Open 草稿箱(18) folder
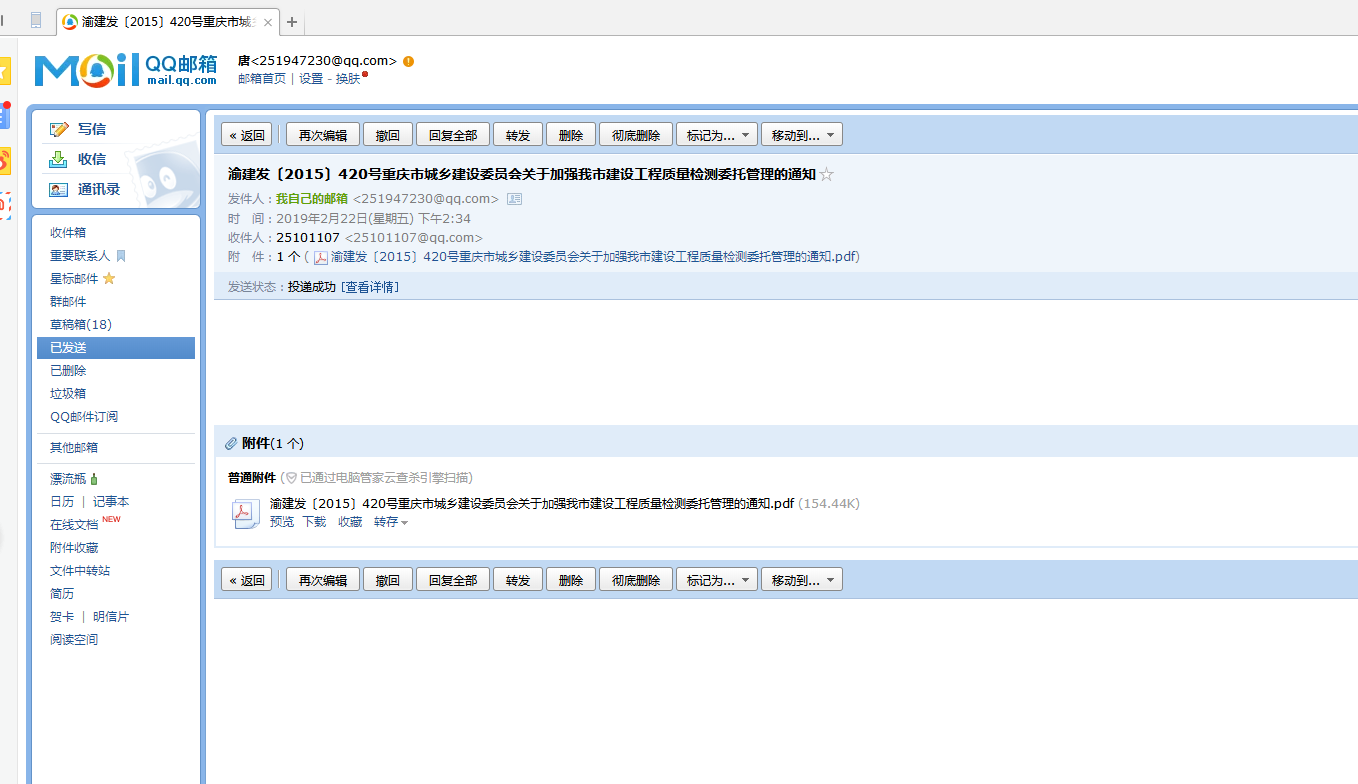Screen dimensions: 1358x784 pyautogui.click(x=81, y=325)
